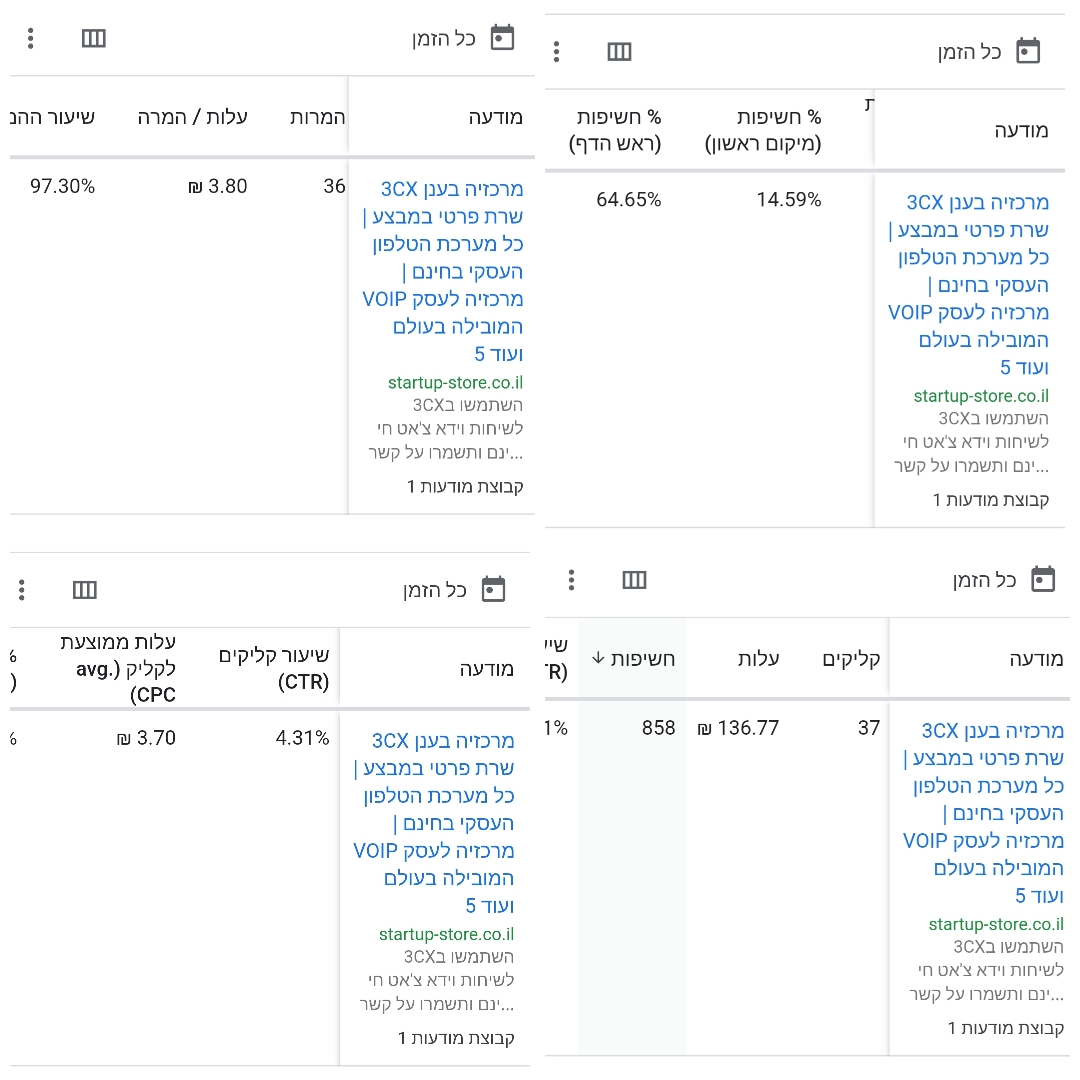Open three-dot menu above the conversions (המרות) table
1080x1080 pixels.
[x=31, y=38]
